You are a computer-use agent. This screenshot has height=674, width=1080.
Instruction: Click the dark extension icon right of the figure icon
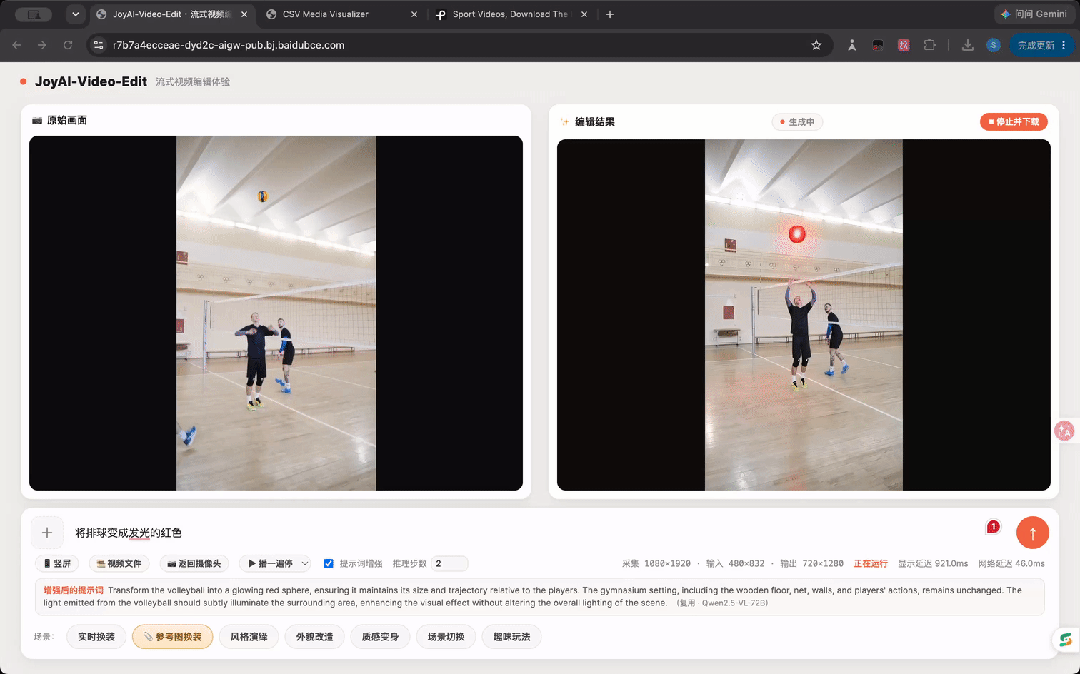pos(878,45)
